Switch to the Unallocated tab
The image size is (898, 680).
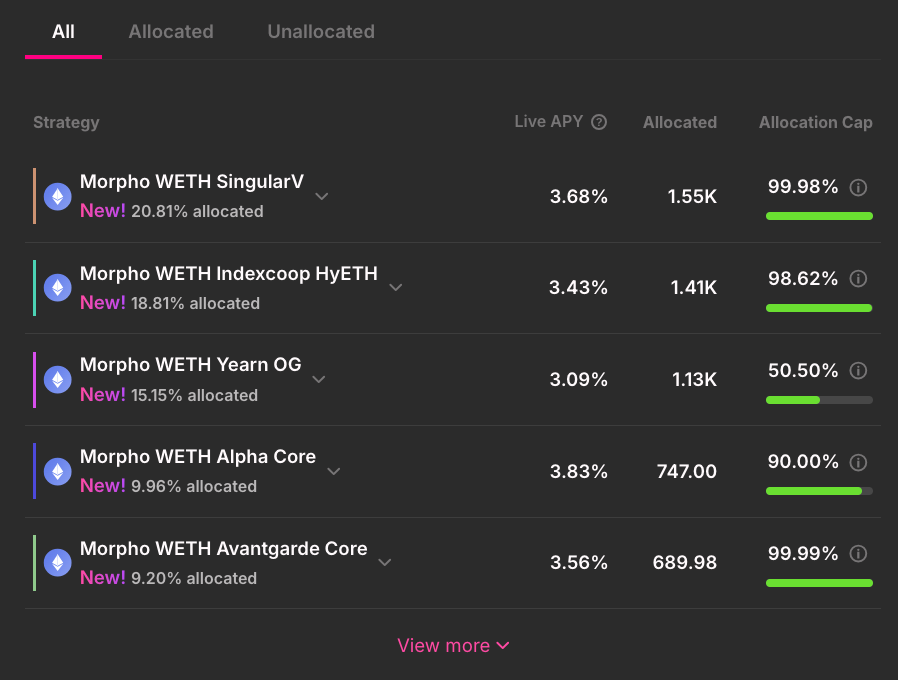pos(321,32)
